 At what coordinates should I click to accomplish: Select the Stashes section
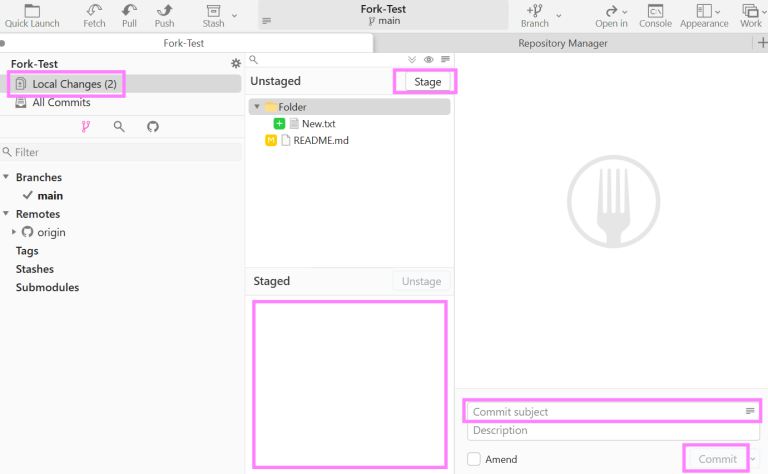pos(35,269)
